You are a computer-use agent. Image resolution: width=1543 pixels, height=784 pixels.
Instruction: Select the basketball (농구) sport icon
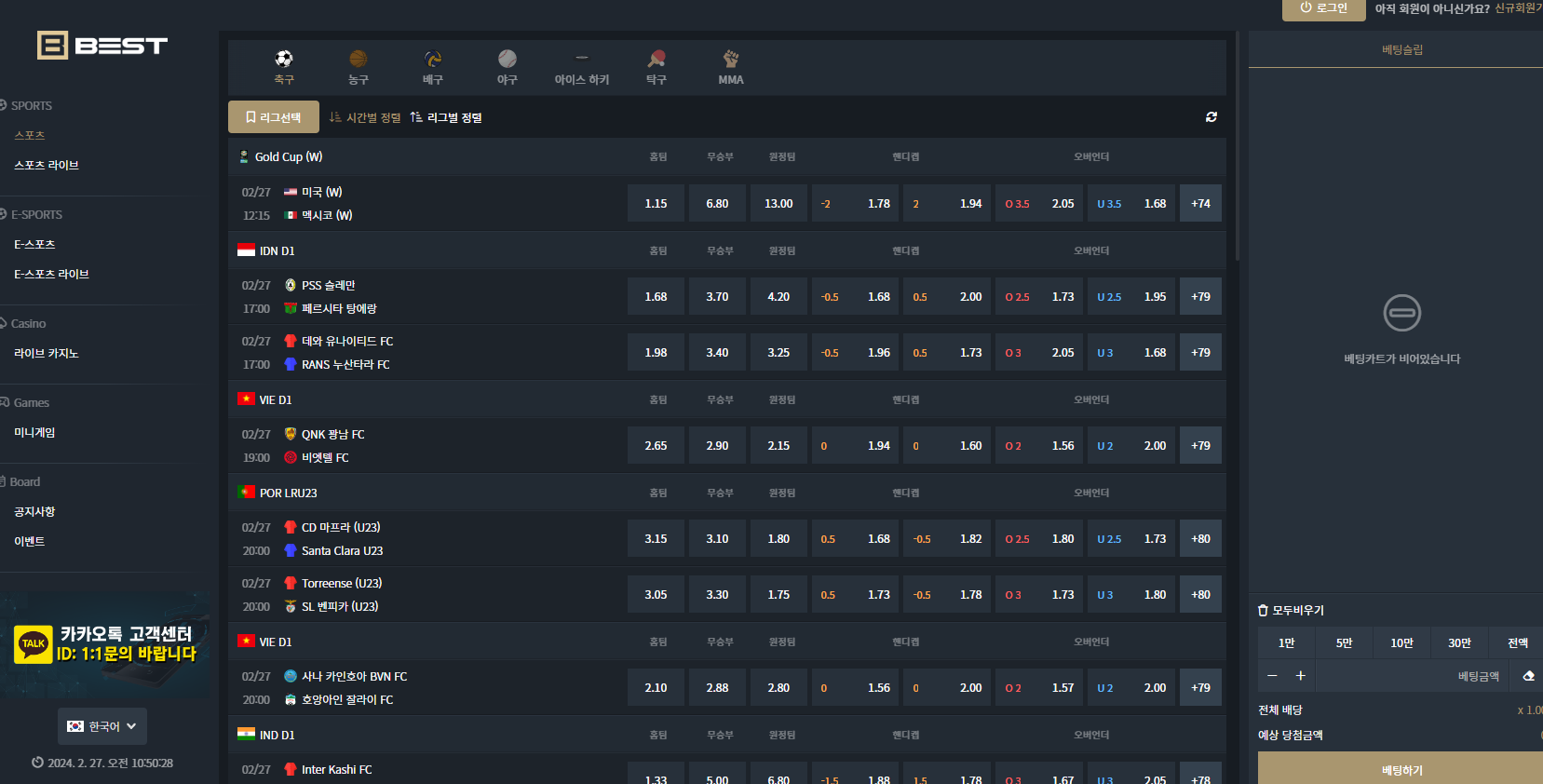tap(359, 60)
